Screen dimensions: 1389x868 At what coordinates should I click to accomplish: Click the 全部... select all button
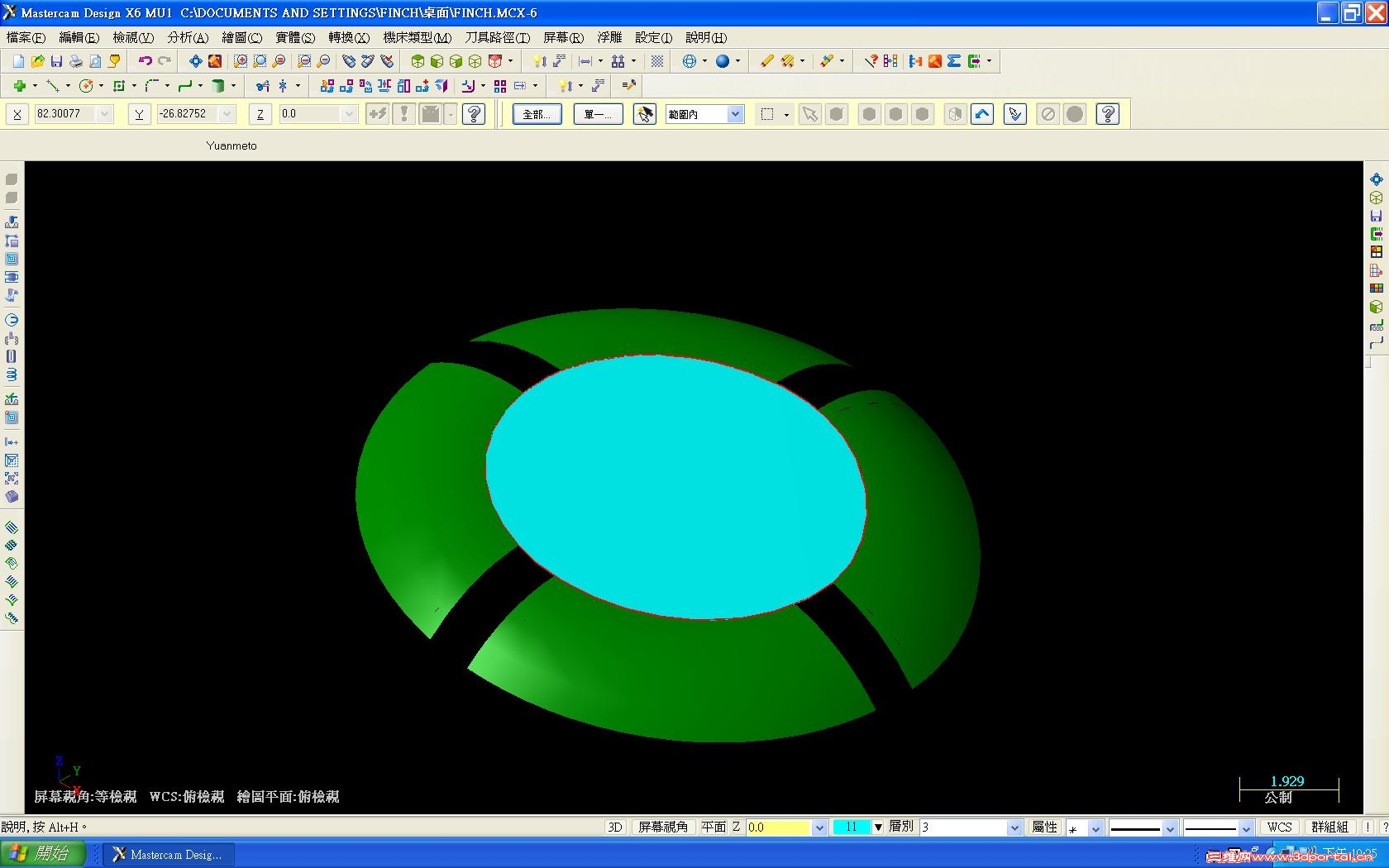(x=537, y=114)
